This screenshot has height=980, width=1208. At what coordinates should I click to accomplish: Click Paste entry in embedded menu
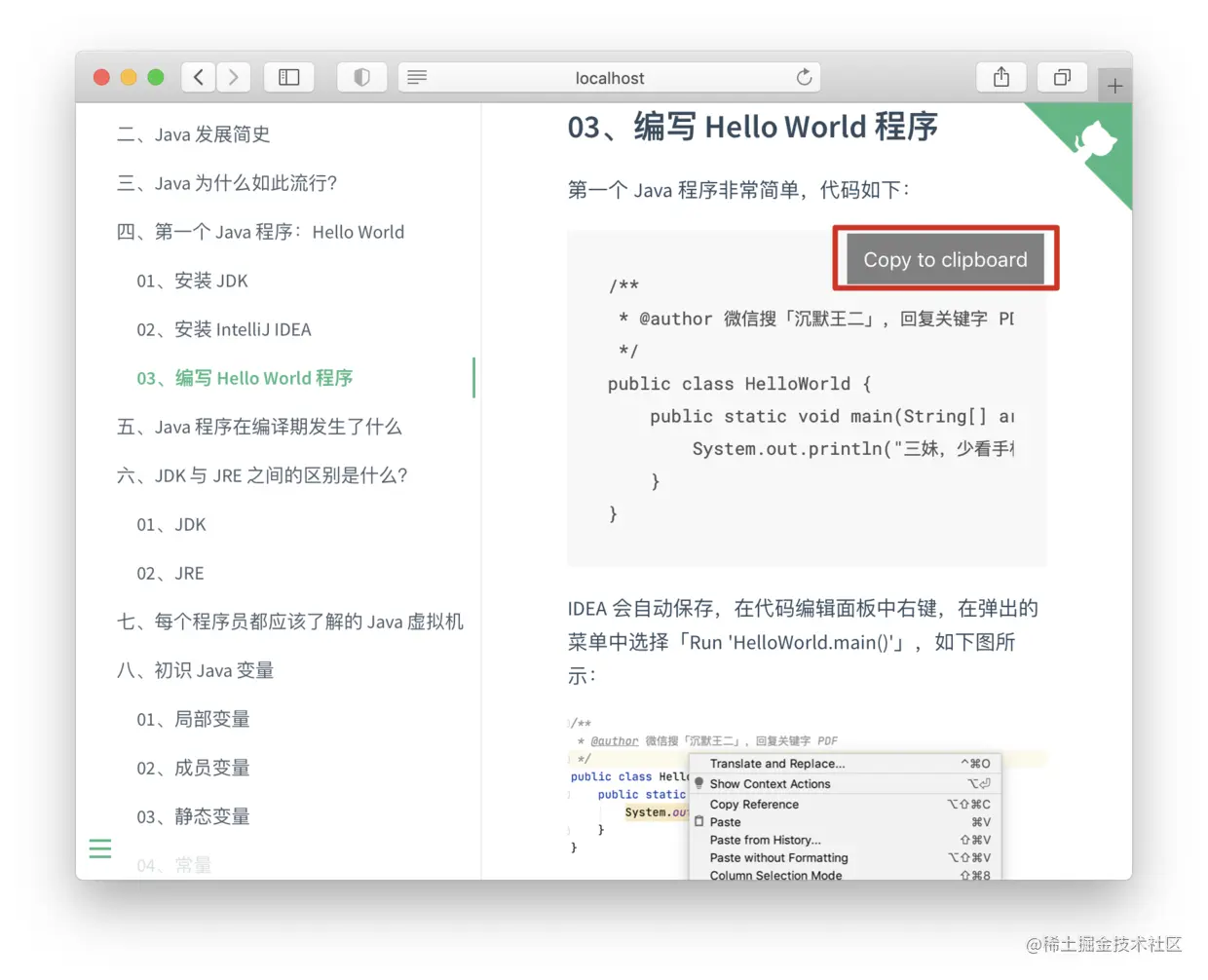click(x=725, y=822)
